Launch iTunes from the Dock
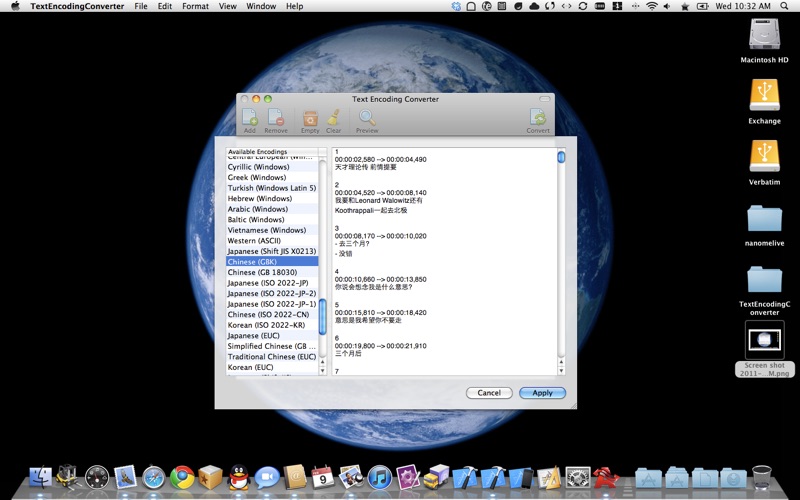This screenshot has height=500, width=800. point(380,478)
